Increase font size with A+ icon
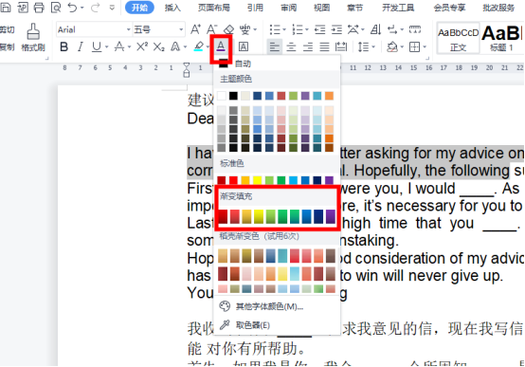525x367 pixels. [196, 29]
